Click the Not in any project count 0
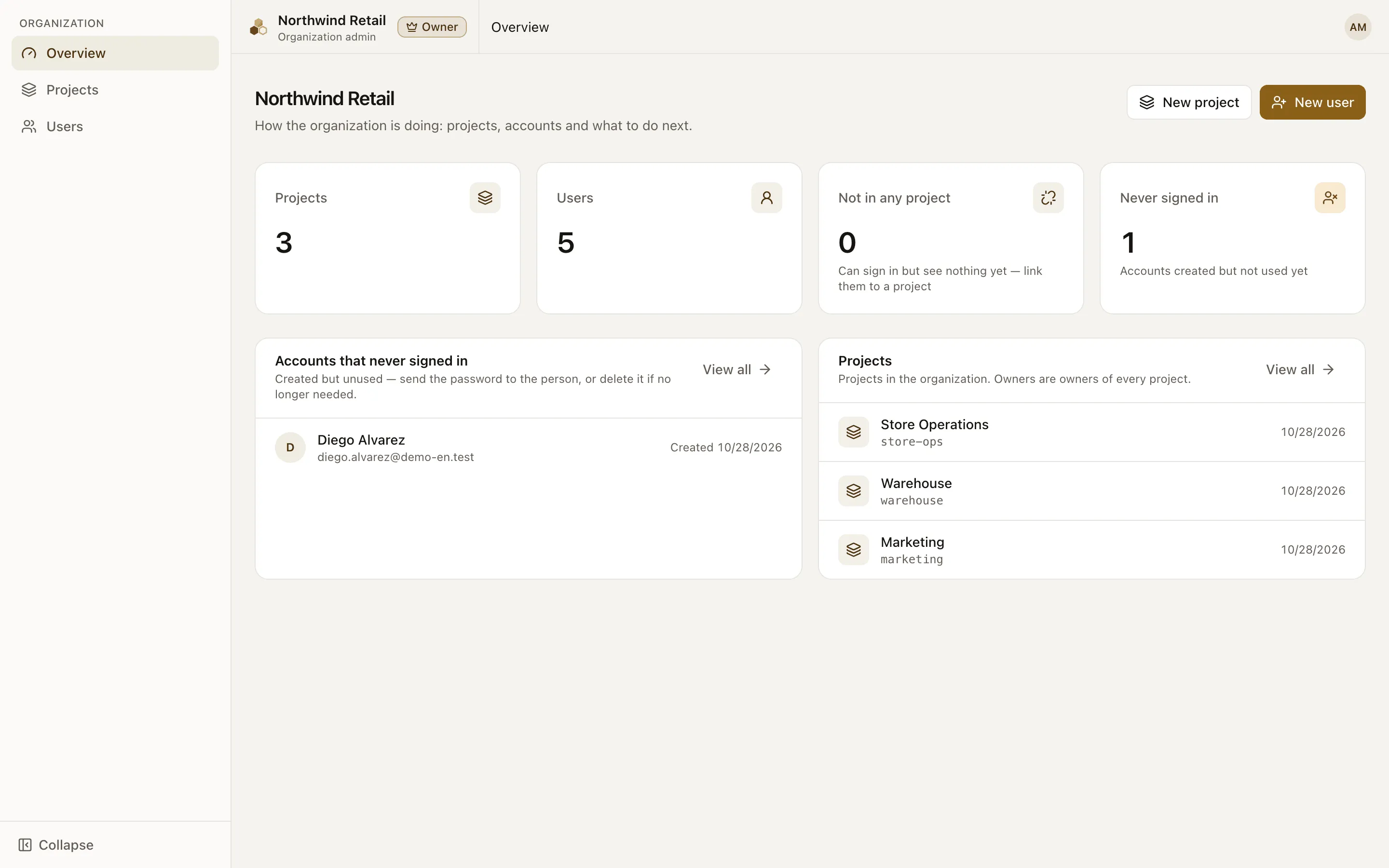The image size is (1389, 868). coord(847,243)
